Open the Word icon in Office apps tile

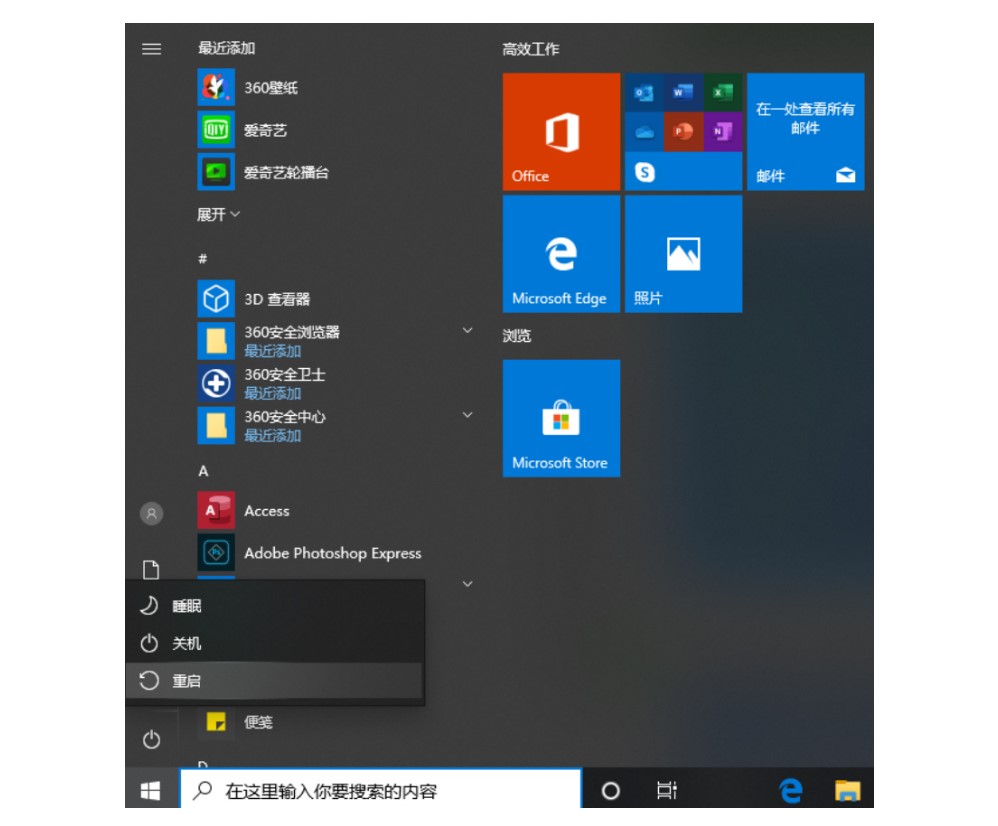(x=683, y=93)
